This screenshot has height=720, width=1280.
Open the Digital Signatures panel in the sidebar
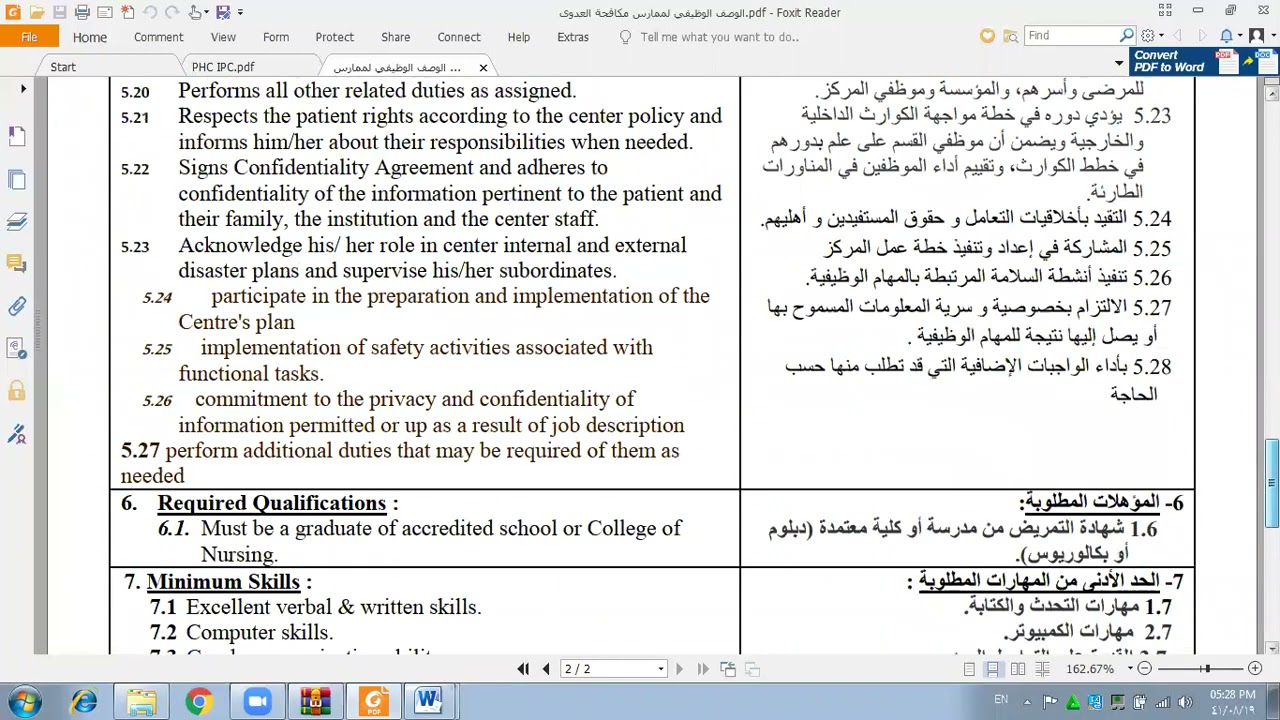(x=17, y=433)
